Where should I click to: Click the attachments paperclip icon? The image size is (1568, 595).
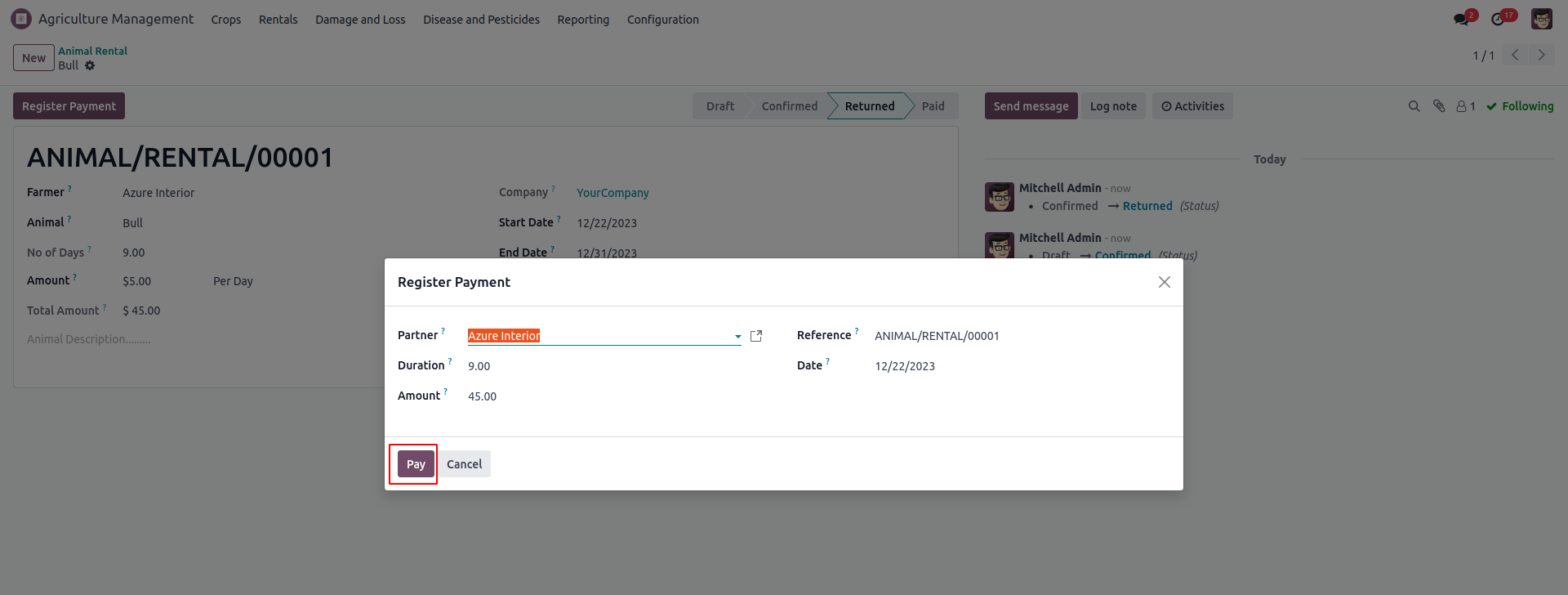coord(1439,106)
